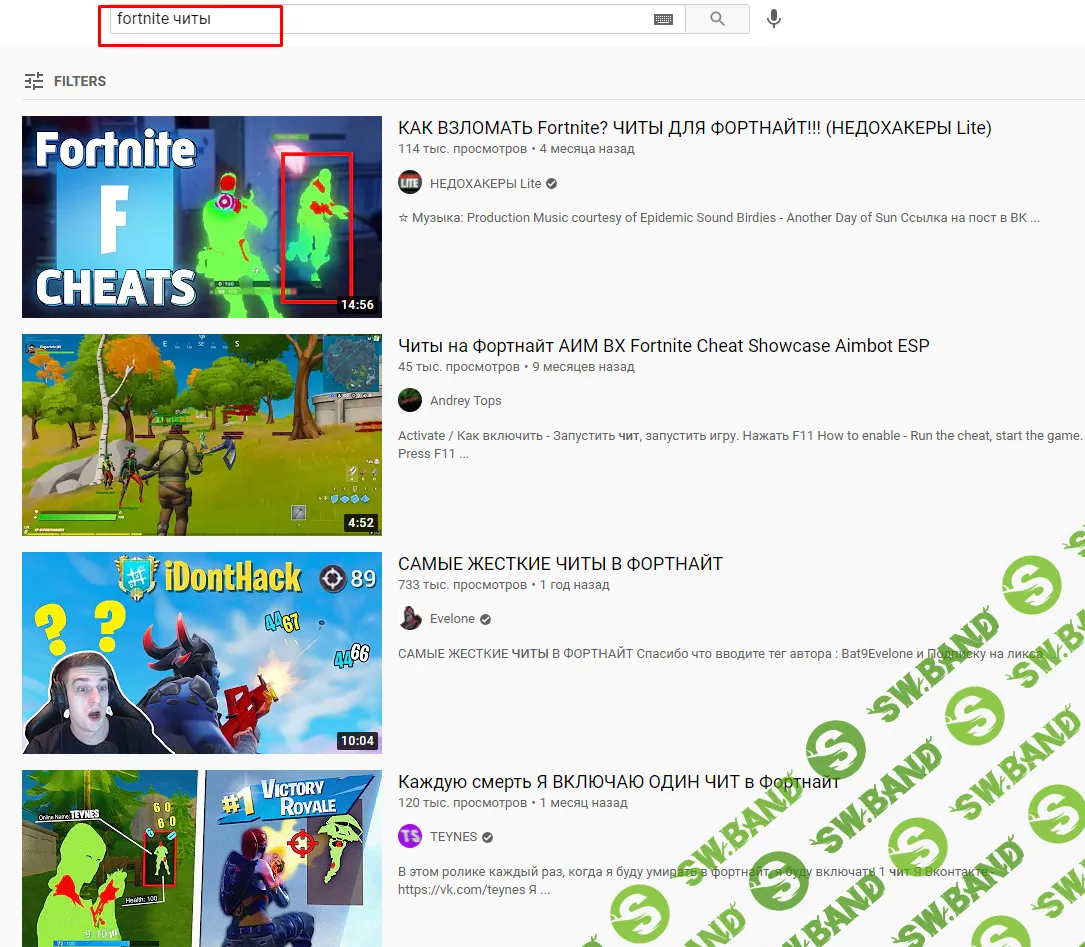The width and height of the screenshot is (1085, 947).
Task: Open title 'САМЫЕ ЖЕСТКИЕ ЧИТЫ В ФОРТНАЙТ'
Action: click(560, 564)
